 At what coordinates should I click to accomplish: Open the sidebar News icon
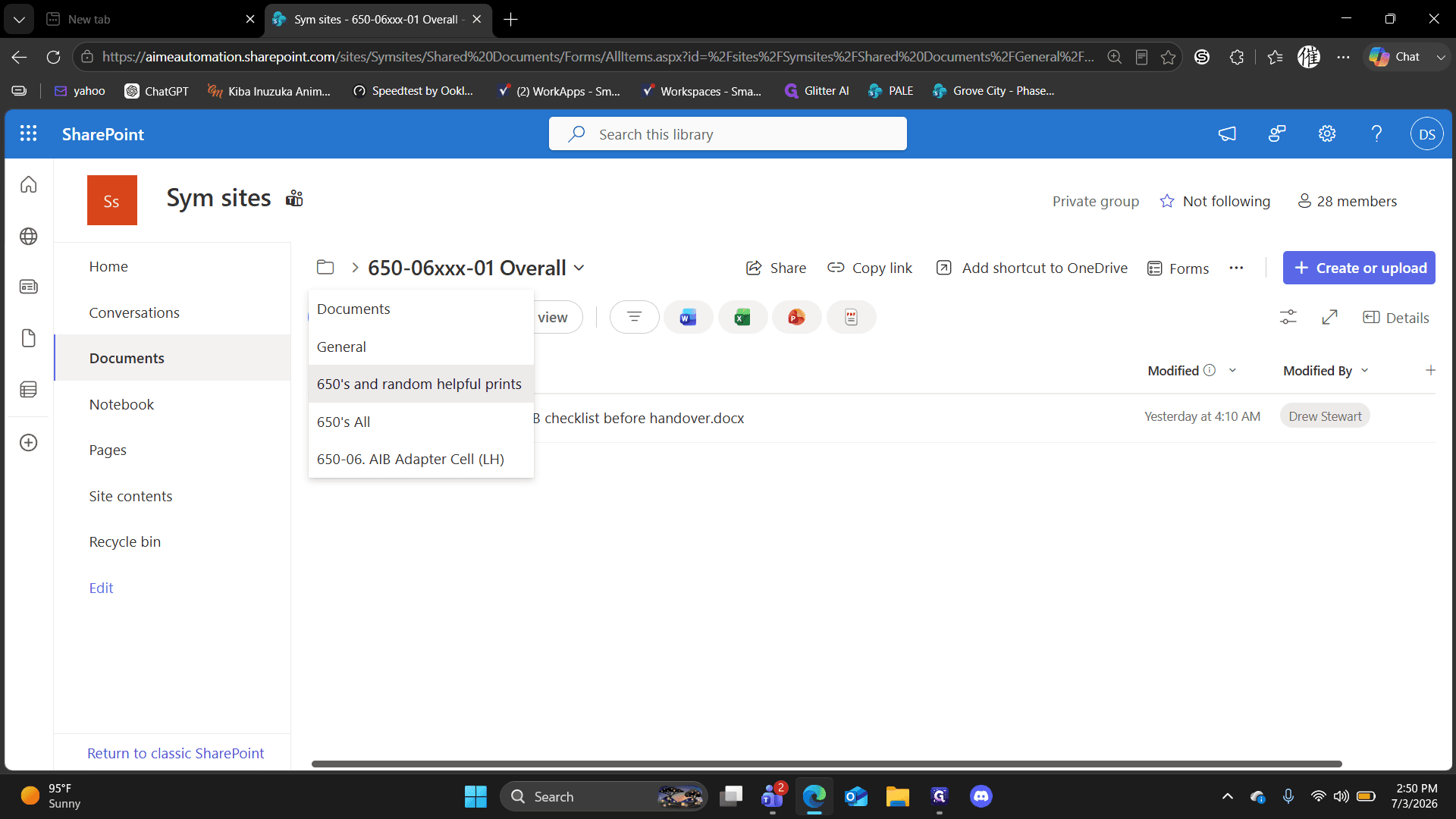[29, 287]
